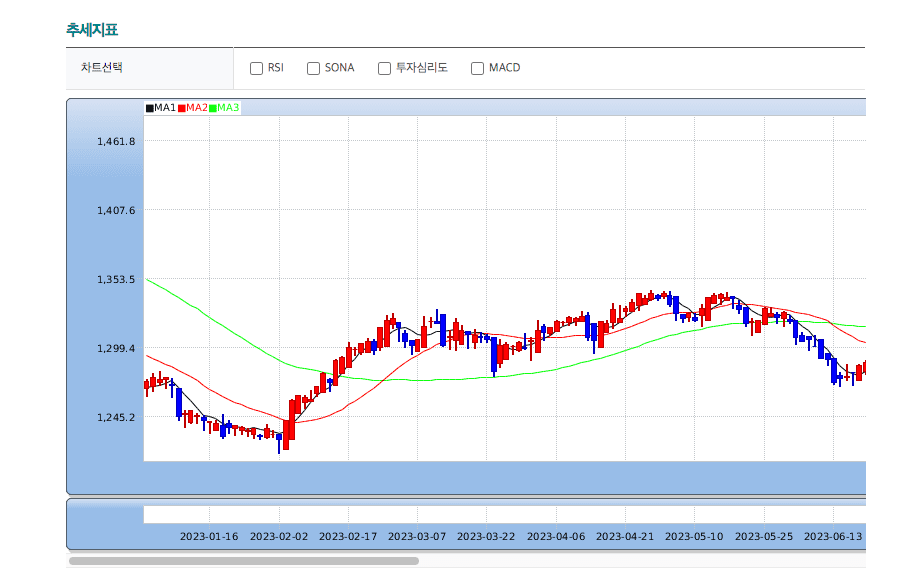The image size is (900, 588).
Task: Click the 1,245.2 price axis label
Action: [x=116, y=417]
